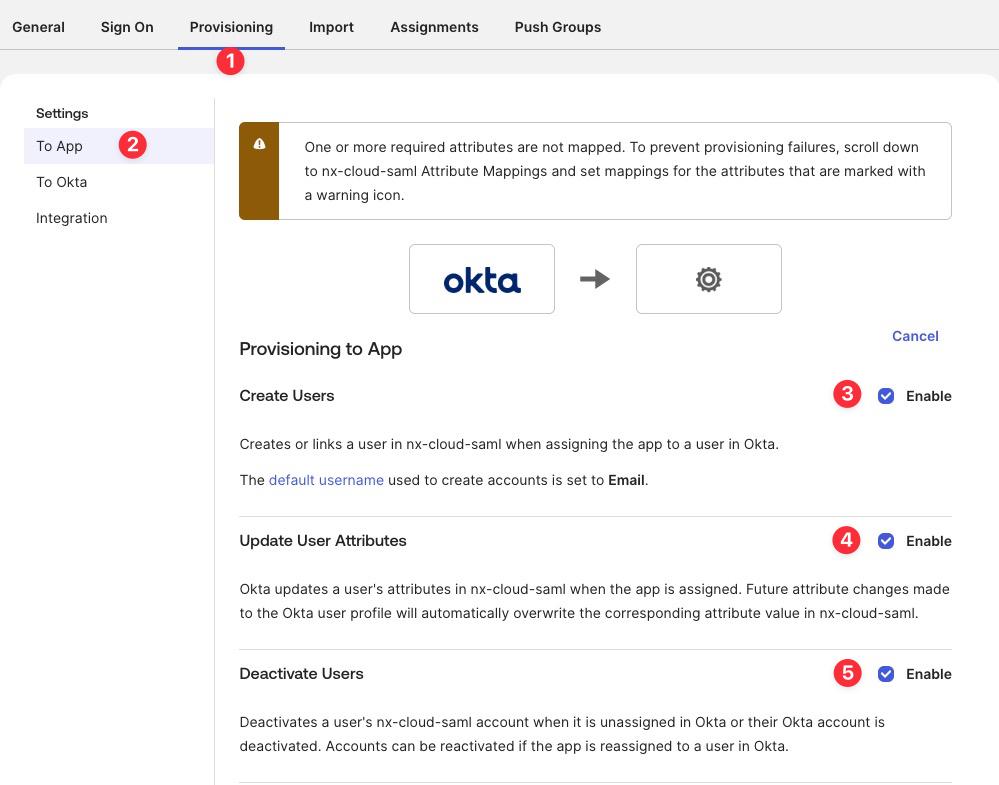Open Integration from the Settings sidebar
The image size is (999, 785).
(x=71, y=218)
